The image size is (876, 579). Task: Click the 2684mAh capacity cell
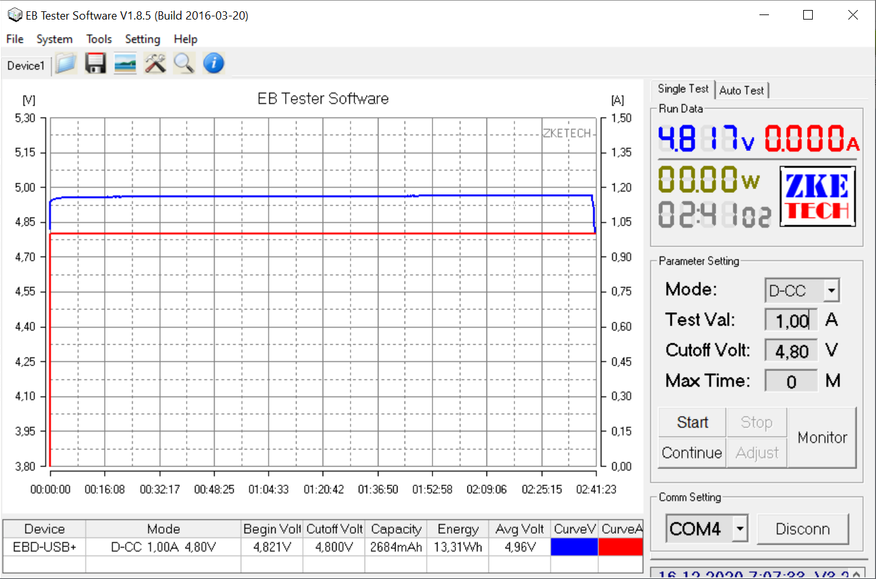396,547
